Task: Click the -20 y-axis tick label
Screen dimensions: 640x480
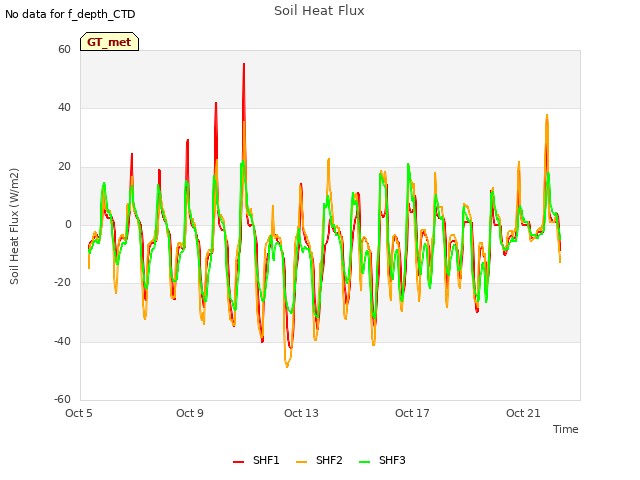Action: click(62, 282)
